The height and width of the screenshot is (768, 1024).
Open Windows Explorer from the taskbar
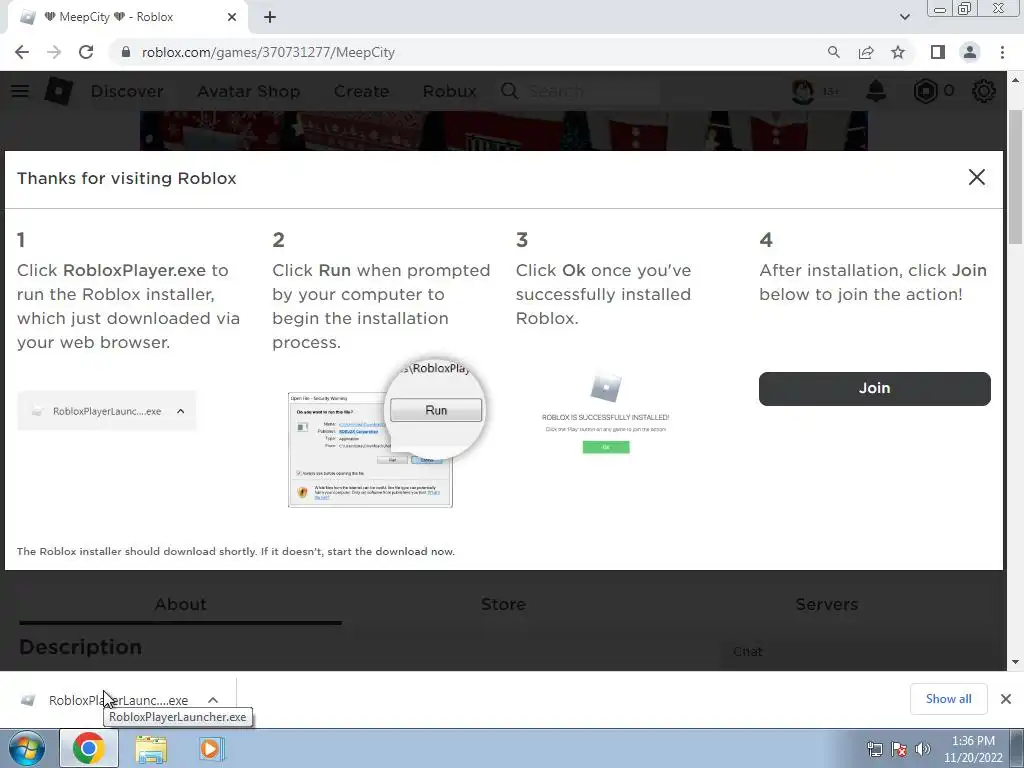coord(151,749)
